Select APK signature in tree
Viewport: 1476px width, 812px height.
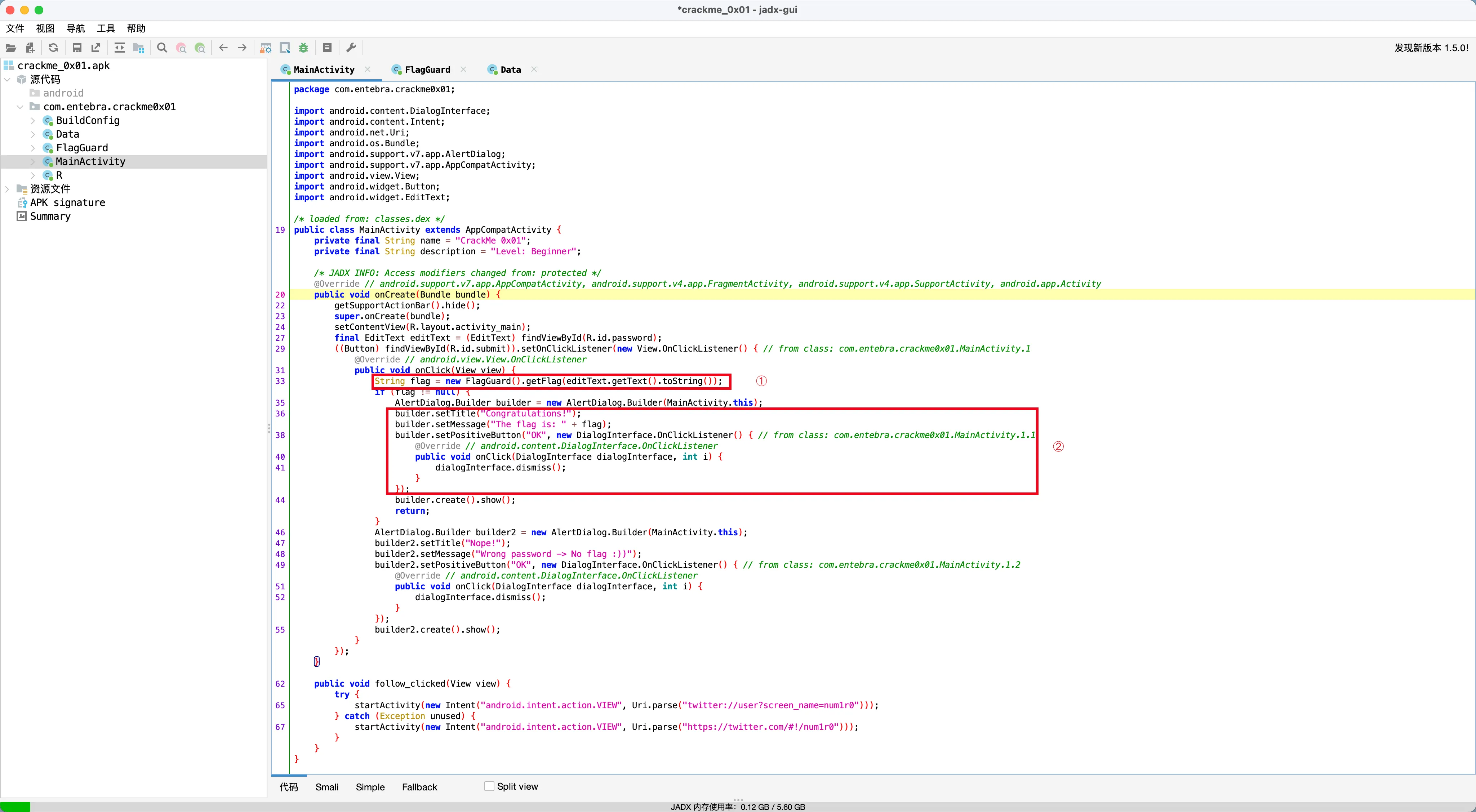[67, 203]
